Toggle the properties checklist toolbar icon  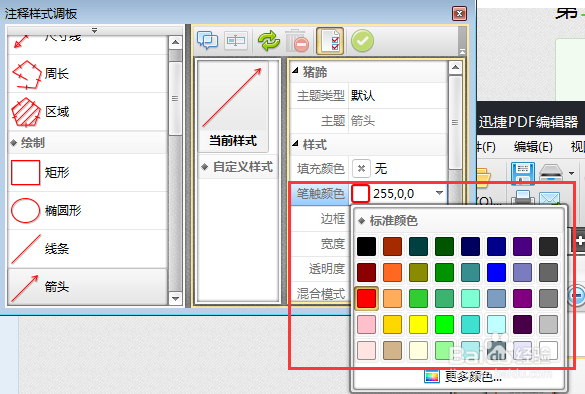pos(330,41)
